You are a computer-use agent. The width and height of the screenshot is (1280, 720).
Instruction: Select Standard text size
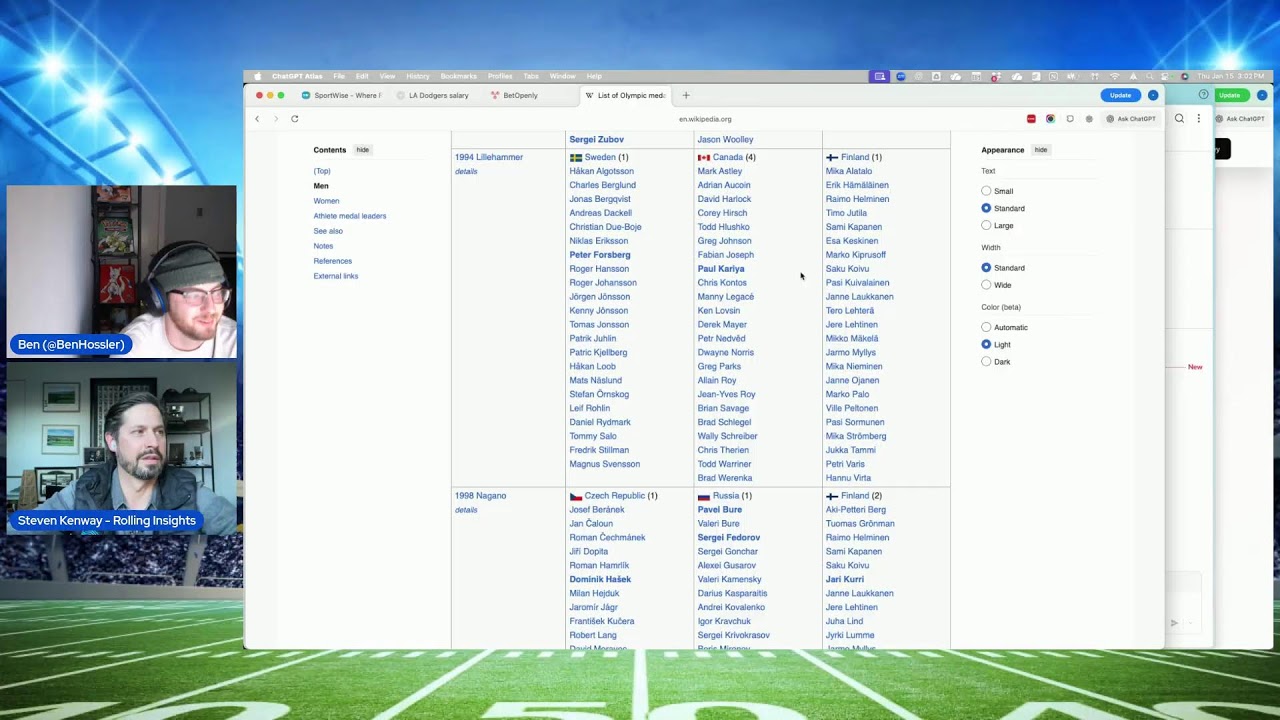(986, 208)
